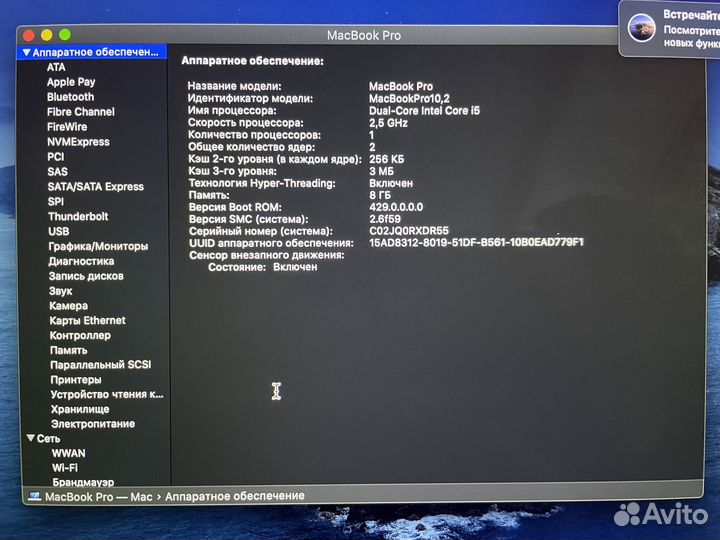Open the Catalina notification icon

641,28
